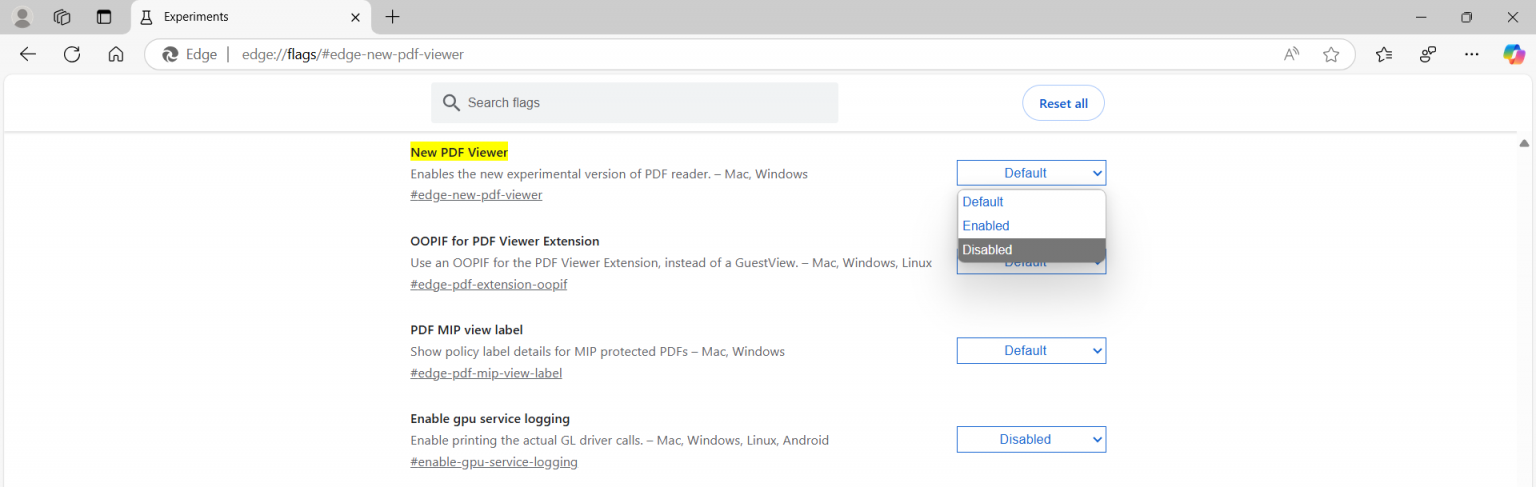Viewport: 1536px width, 487px height.
Task: Open Settings and more ellipsis menu
Action: click(1472, 54)
